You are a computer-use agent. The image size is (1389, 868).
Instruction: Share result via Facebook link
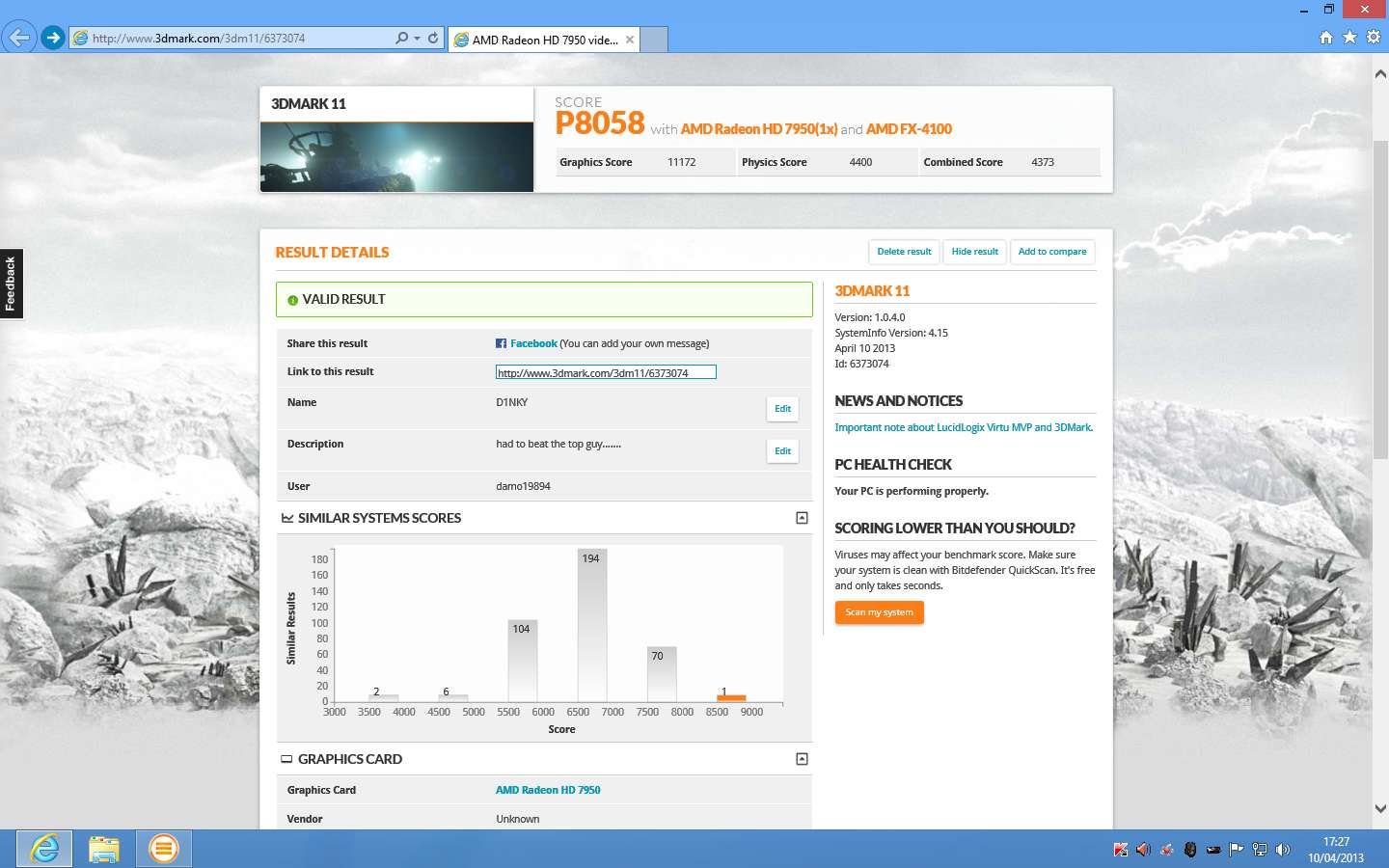[533, 343]
